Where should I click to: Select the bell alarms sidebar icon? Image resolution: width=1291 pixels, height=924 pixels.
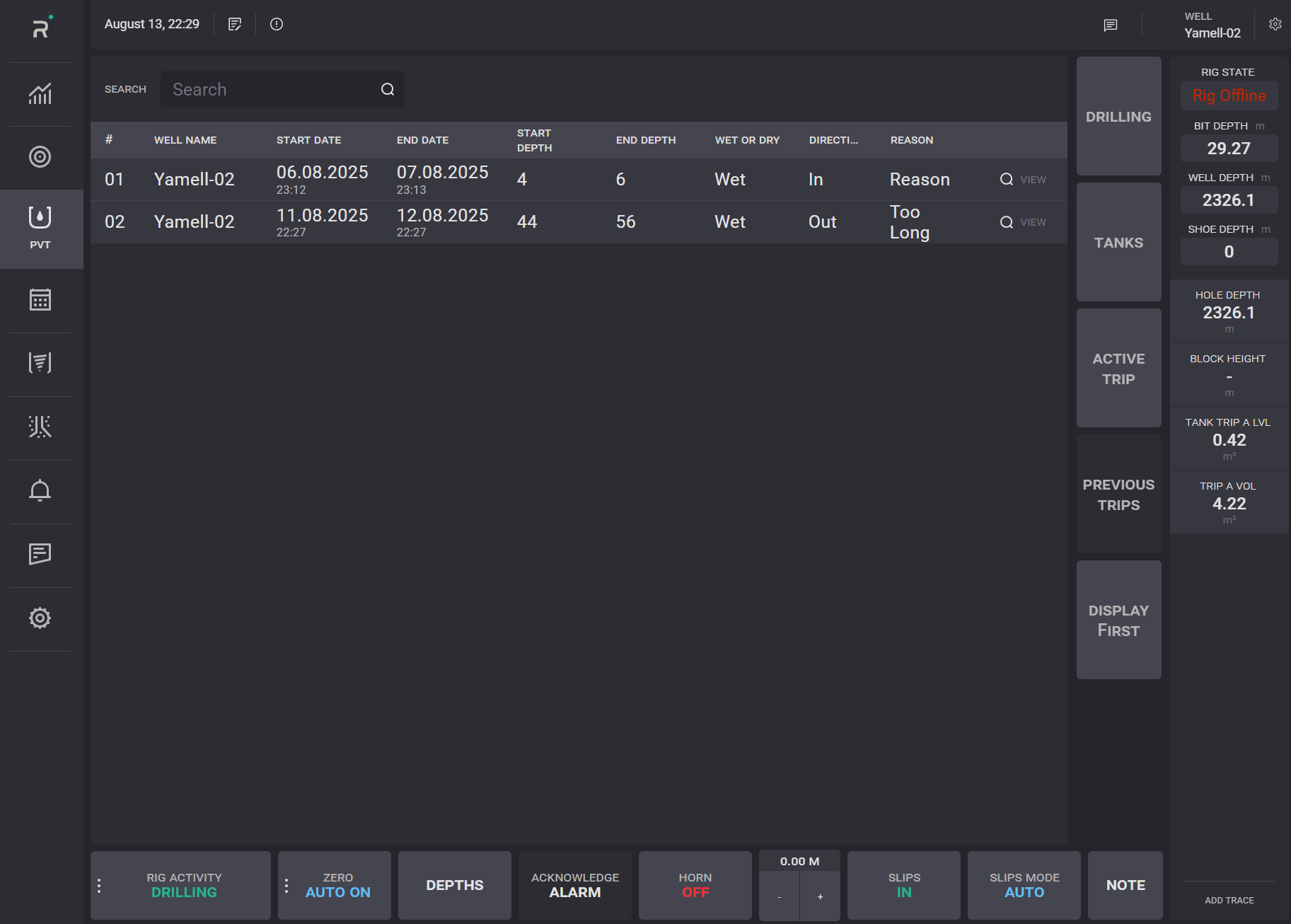(x=40, y=490)
